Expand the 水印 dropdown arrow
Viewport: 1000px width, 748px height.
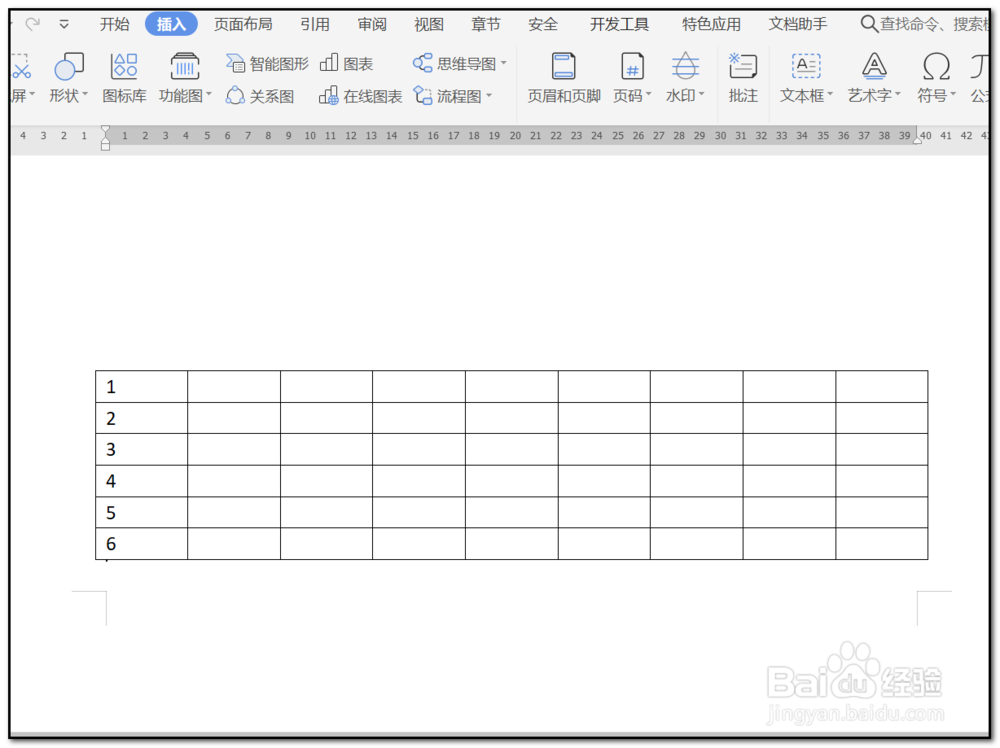point(702,94)
